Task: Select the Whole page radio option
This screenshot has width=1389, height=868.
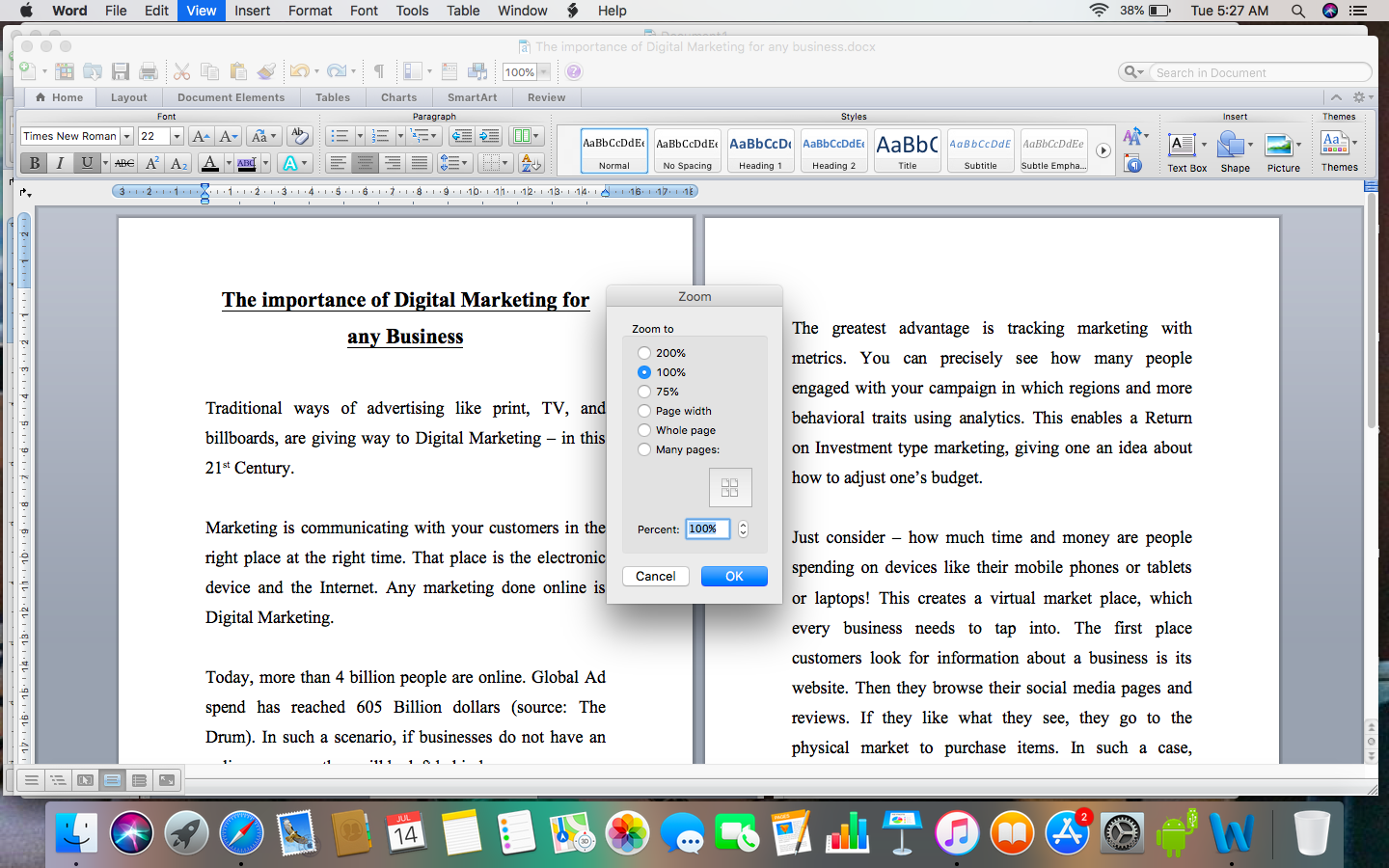Action: click(644, 430)
